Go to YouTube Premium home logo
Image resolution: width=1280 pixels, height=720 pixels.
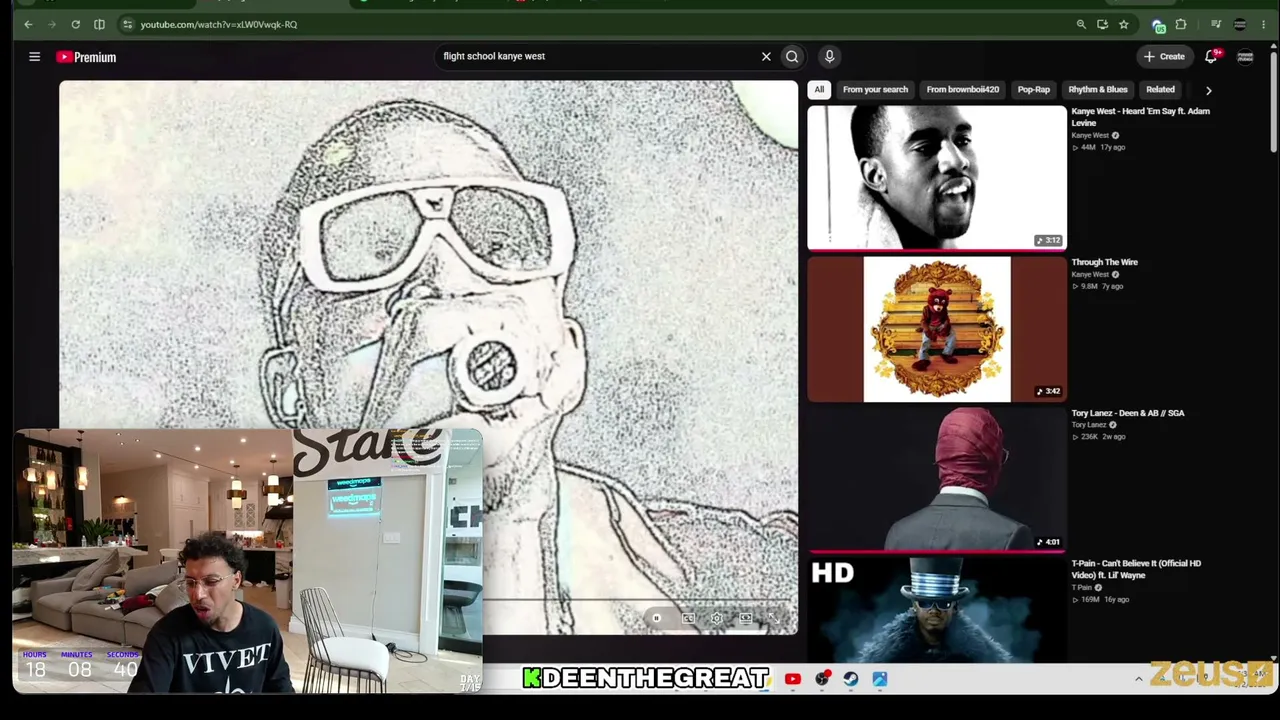pos(86,57)
